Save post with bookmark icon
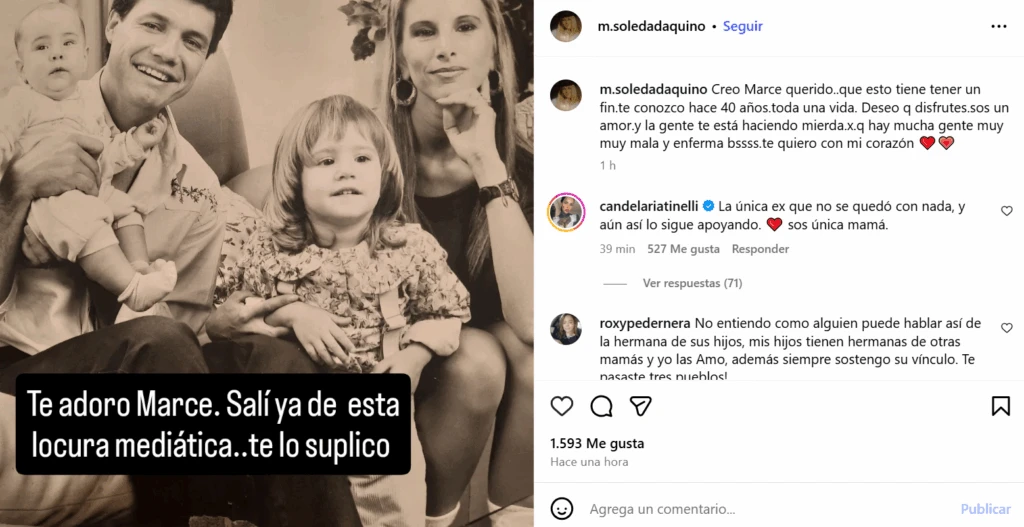 (1000, 406)
